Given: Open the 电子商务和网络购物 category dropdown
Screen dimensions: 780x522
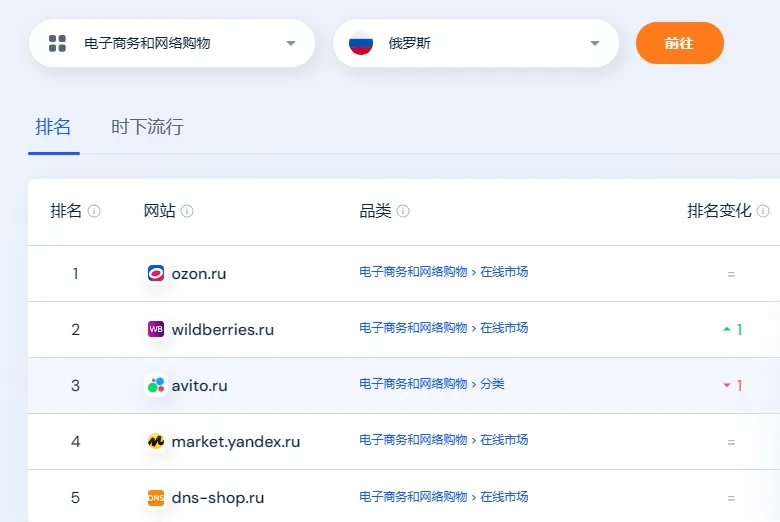Looking at the screenshot, I should (x=172, y=43).
